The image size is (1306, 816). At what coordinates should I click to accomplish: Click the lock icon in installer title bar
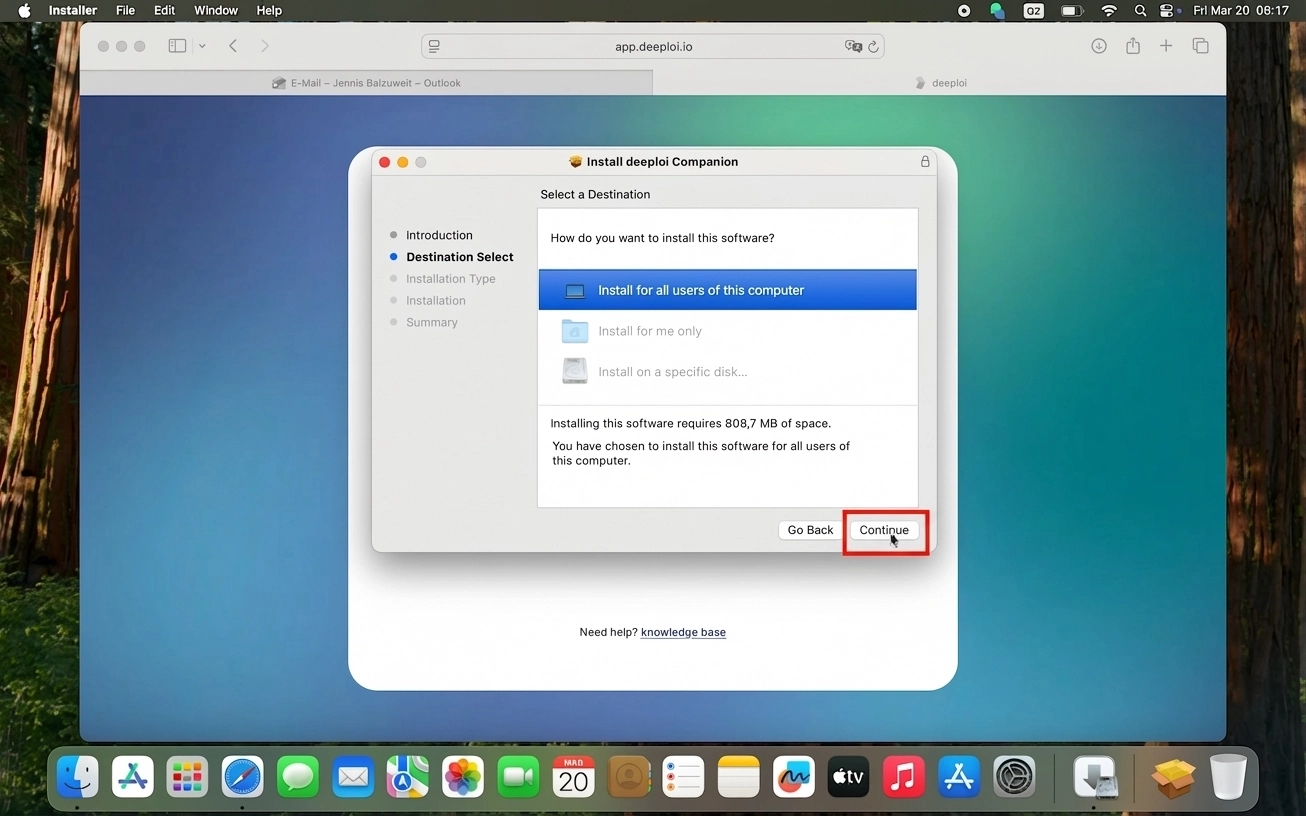[x=925, y=161]
